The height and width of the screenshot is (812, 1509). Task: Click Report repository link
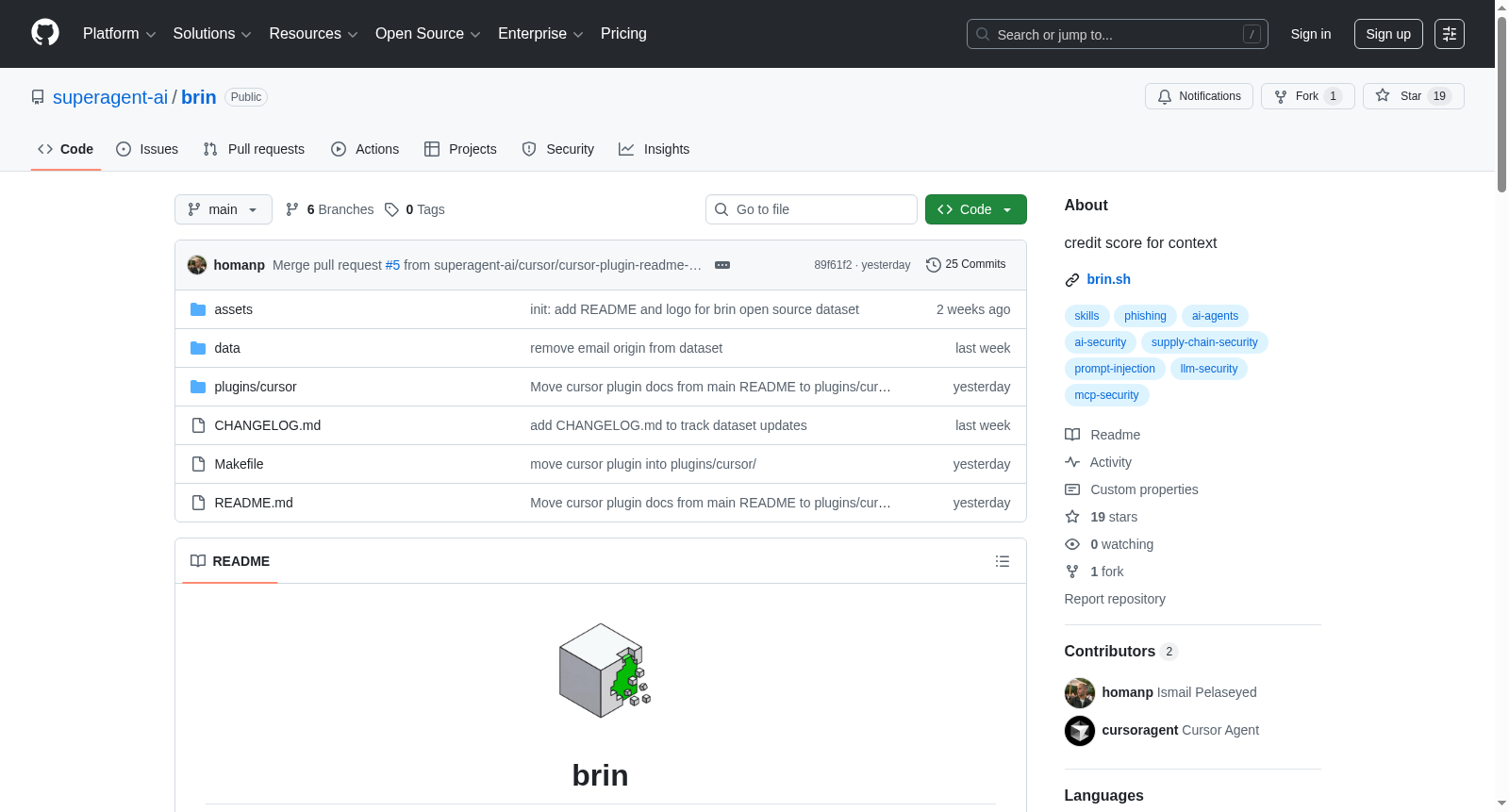point(1115,599)
